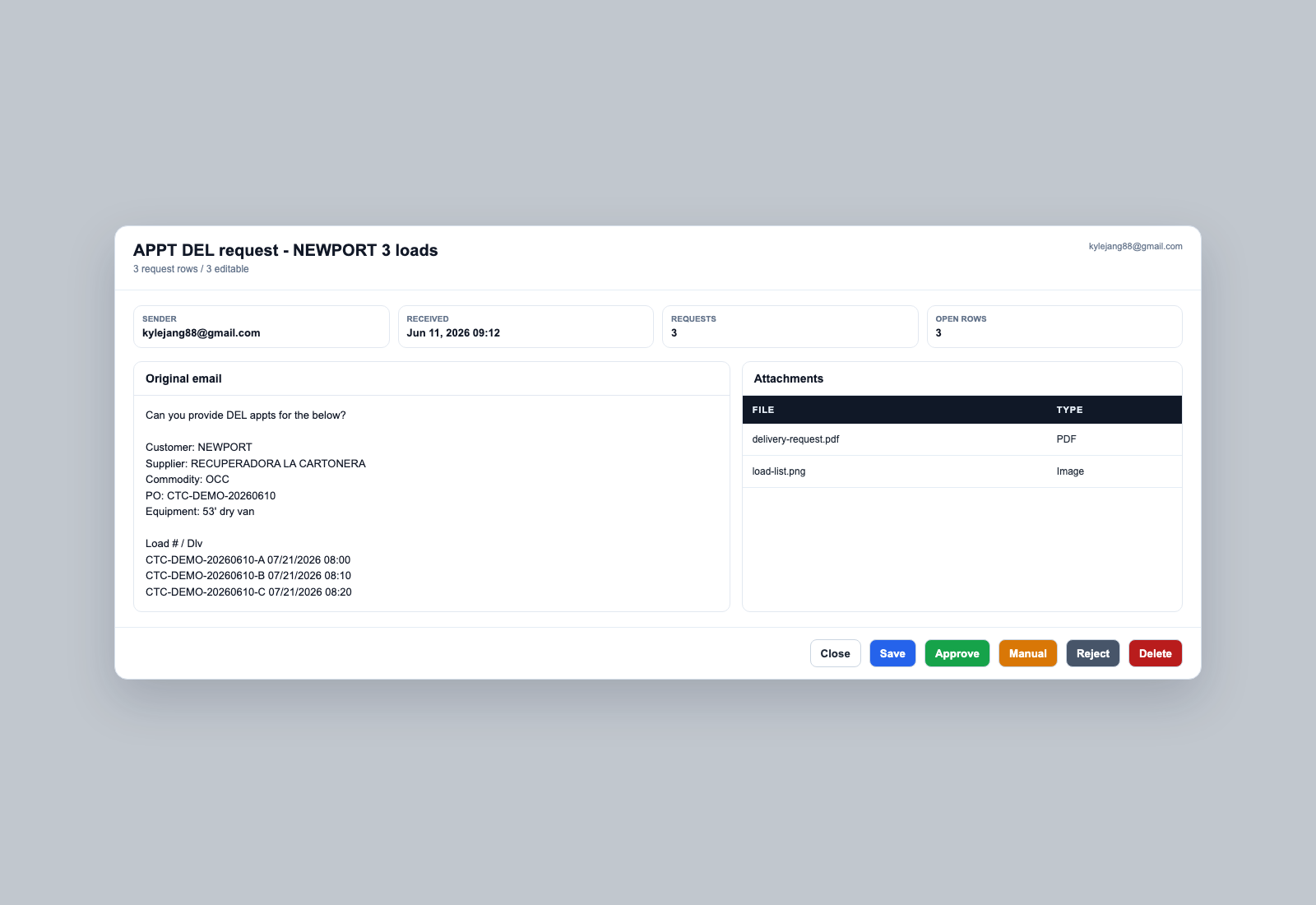Screen dimensions: 1316x905
Task: Click the Customer: NEWPORT line
Action: coord(199,448)
